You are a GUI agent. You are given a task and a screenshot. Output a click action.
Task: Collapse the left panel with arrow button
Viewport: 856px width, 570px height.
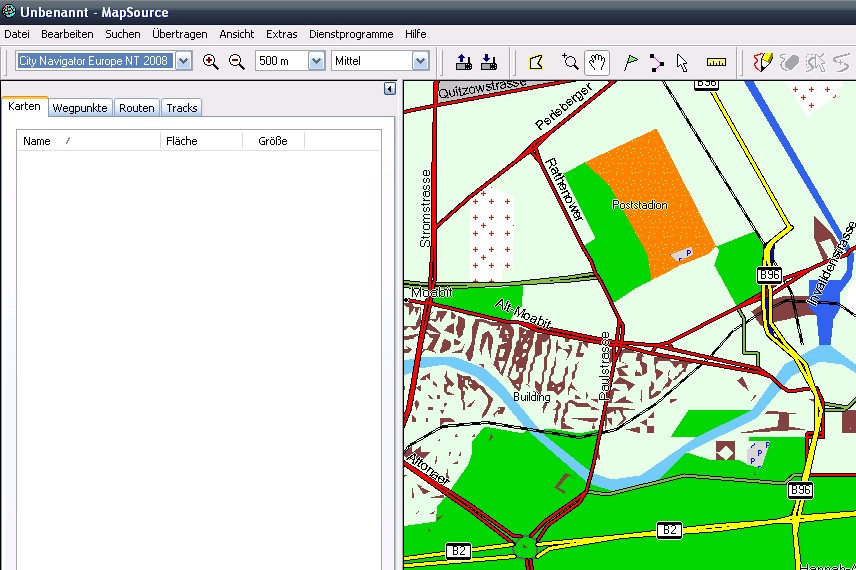[390, 89]
